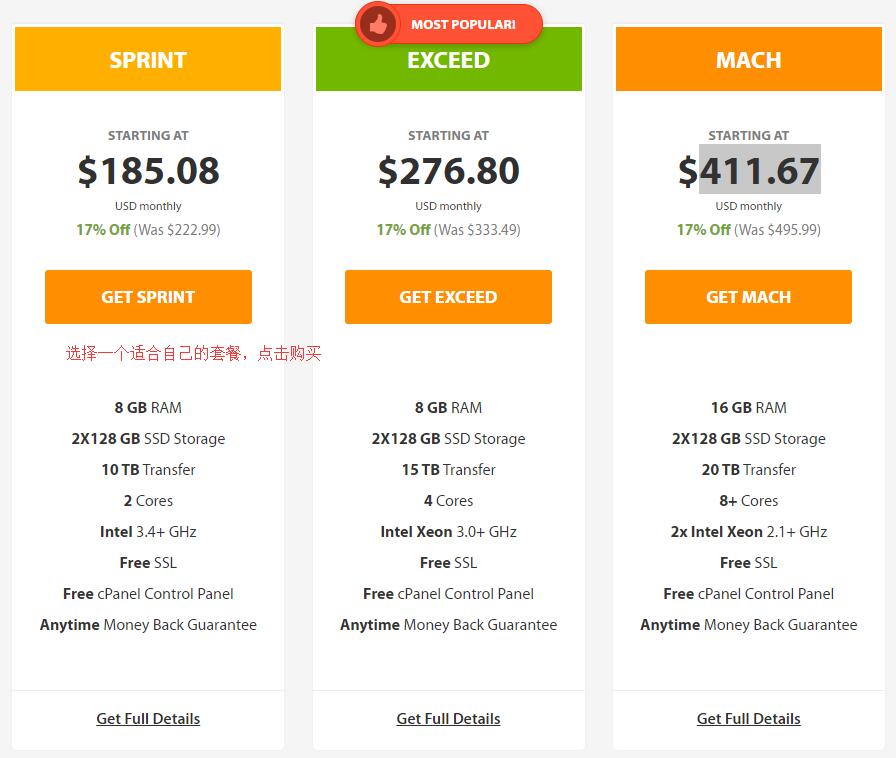The width and height of the screenshot is (896, 758).
Task: Click the $276.80 Exceed price
Action: [449, 170]
